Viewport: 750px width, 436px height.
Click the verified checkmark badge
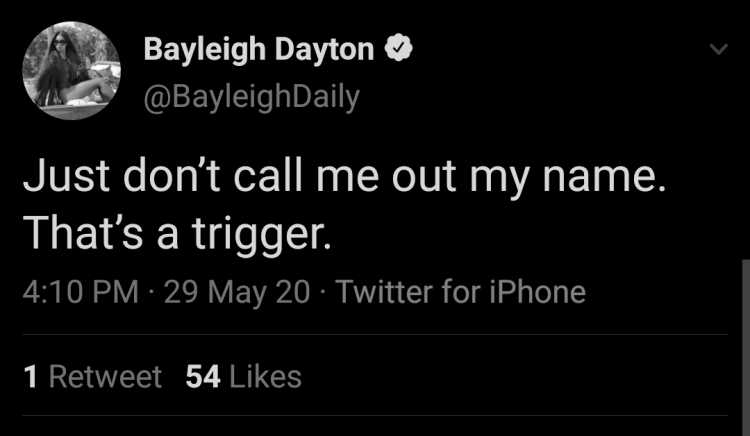click(x=398, y=48)
